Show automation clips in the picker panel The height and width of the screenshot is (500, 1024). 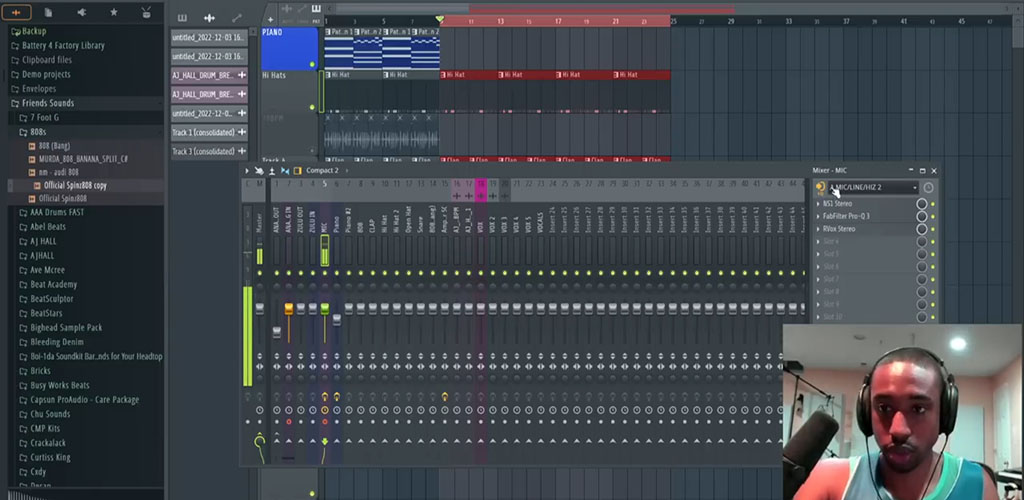click(236, 18)
